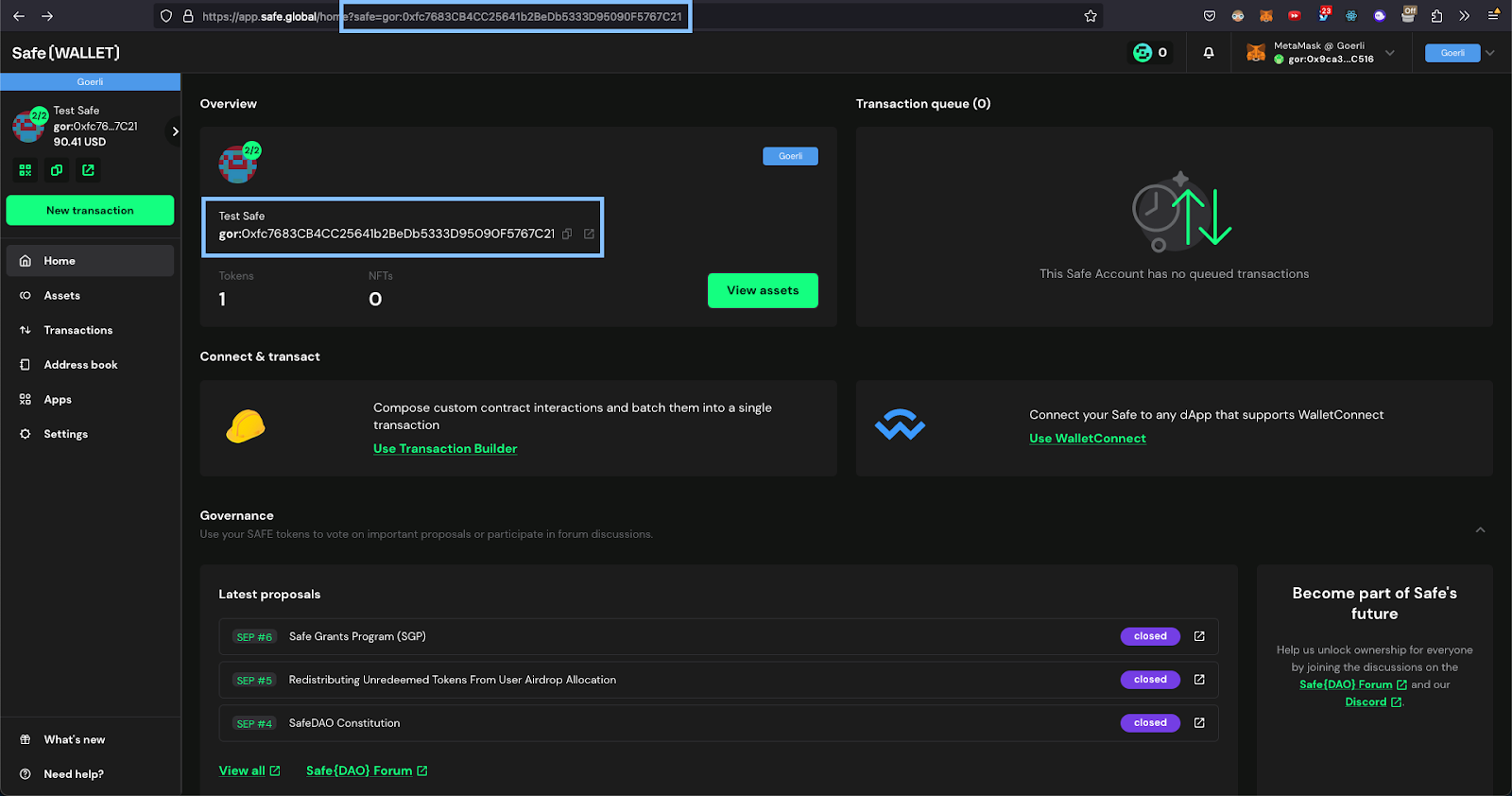Viewport: 1512px width, 796px height.
Task: Click the closed status chip for SEP #6
Action: pos(1150,636)
